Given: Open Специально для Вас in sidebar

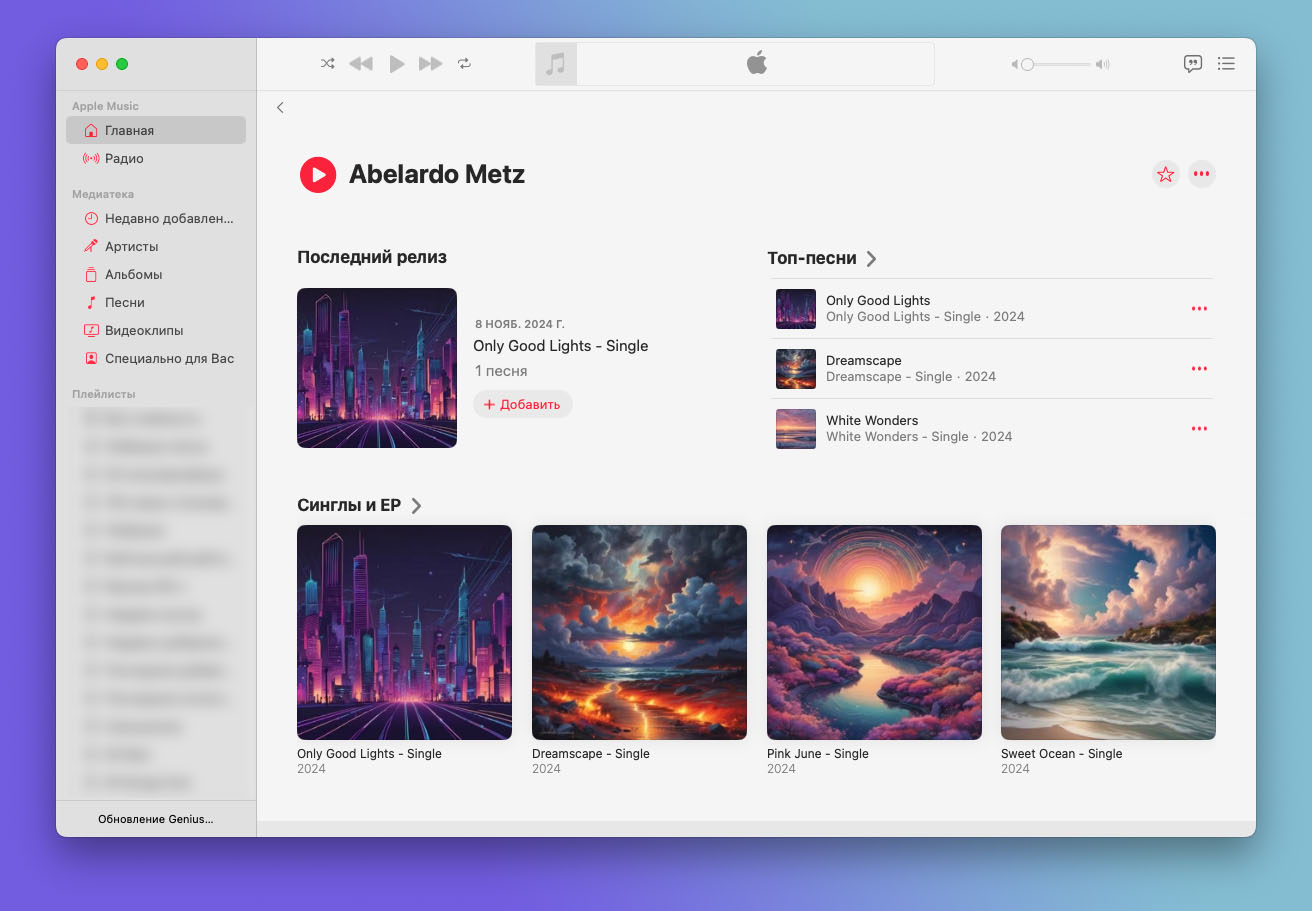Looking at the screenshot, I should [x=156, y=358].
